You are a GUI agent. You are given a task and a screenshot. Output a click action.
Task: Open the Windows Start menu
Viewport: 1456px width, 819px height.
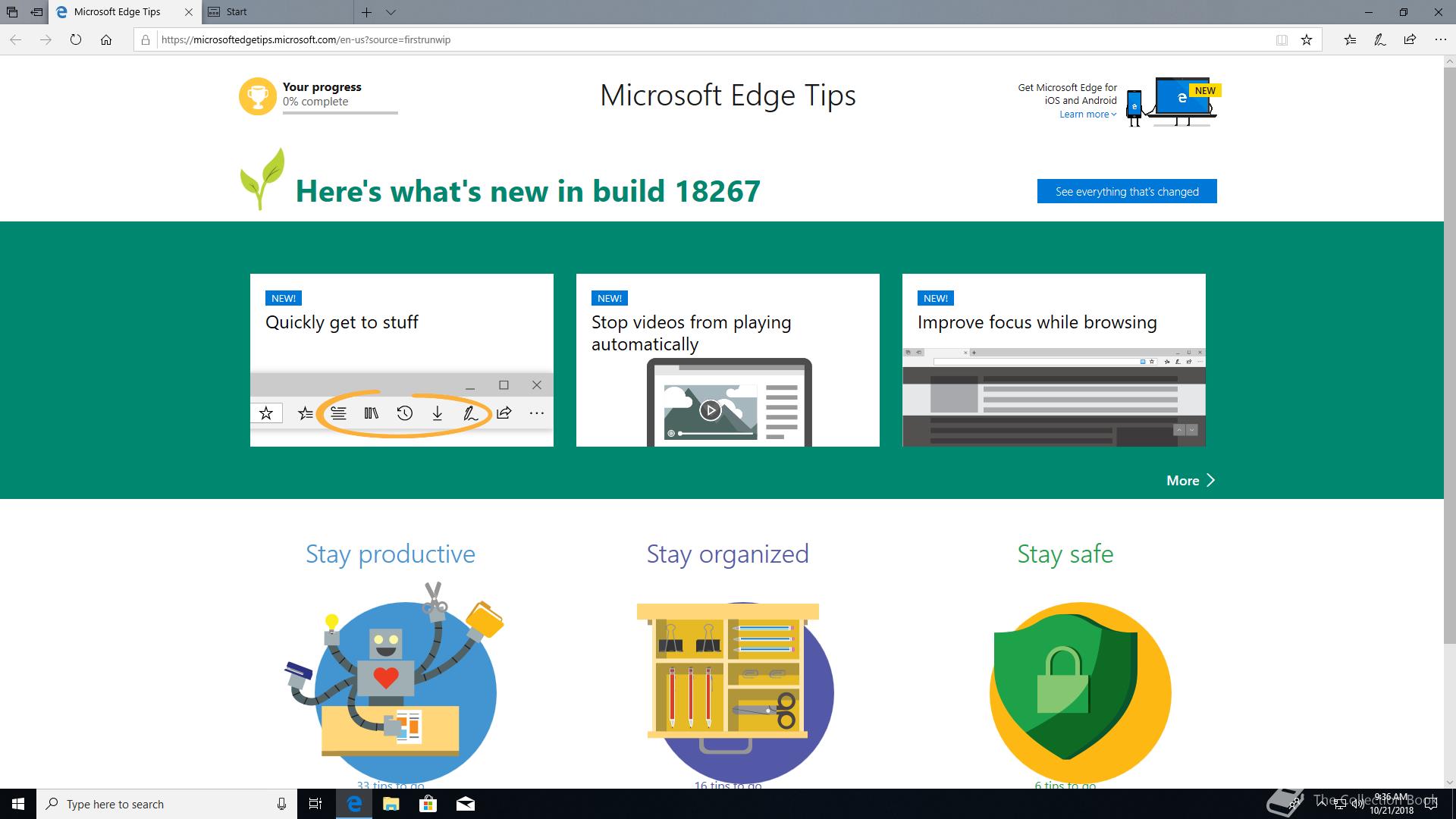(x=18, y=804)
